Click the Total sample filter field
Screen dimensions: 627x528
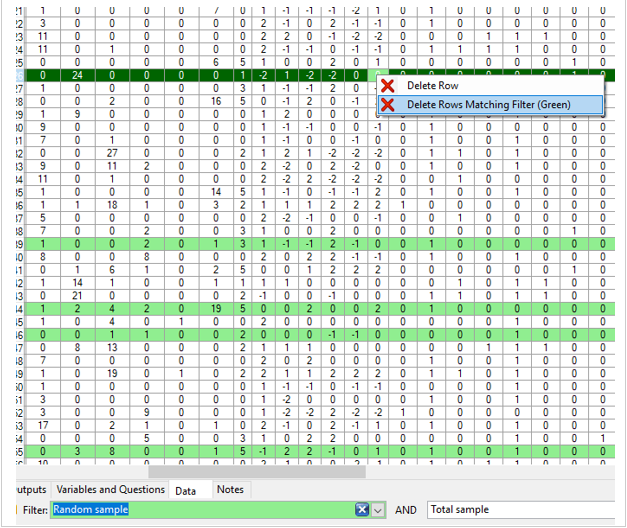520,509
